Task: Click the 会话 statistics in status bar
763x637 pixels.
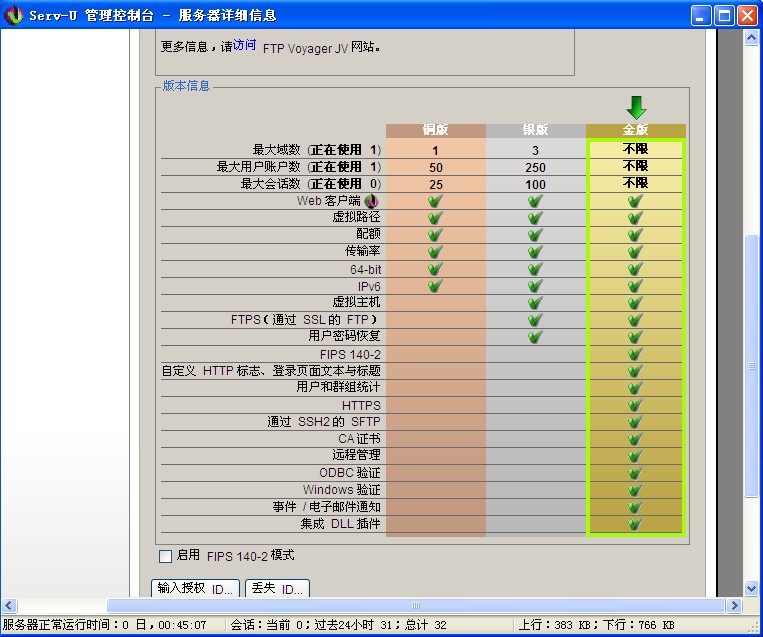Action: pos(338,625)
